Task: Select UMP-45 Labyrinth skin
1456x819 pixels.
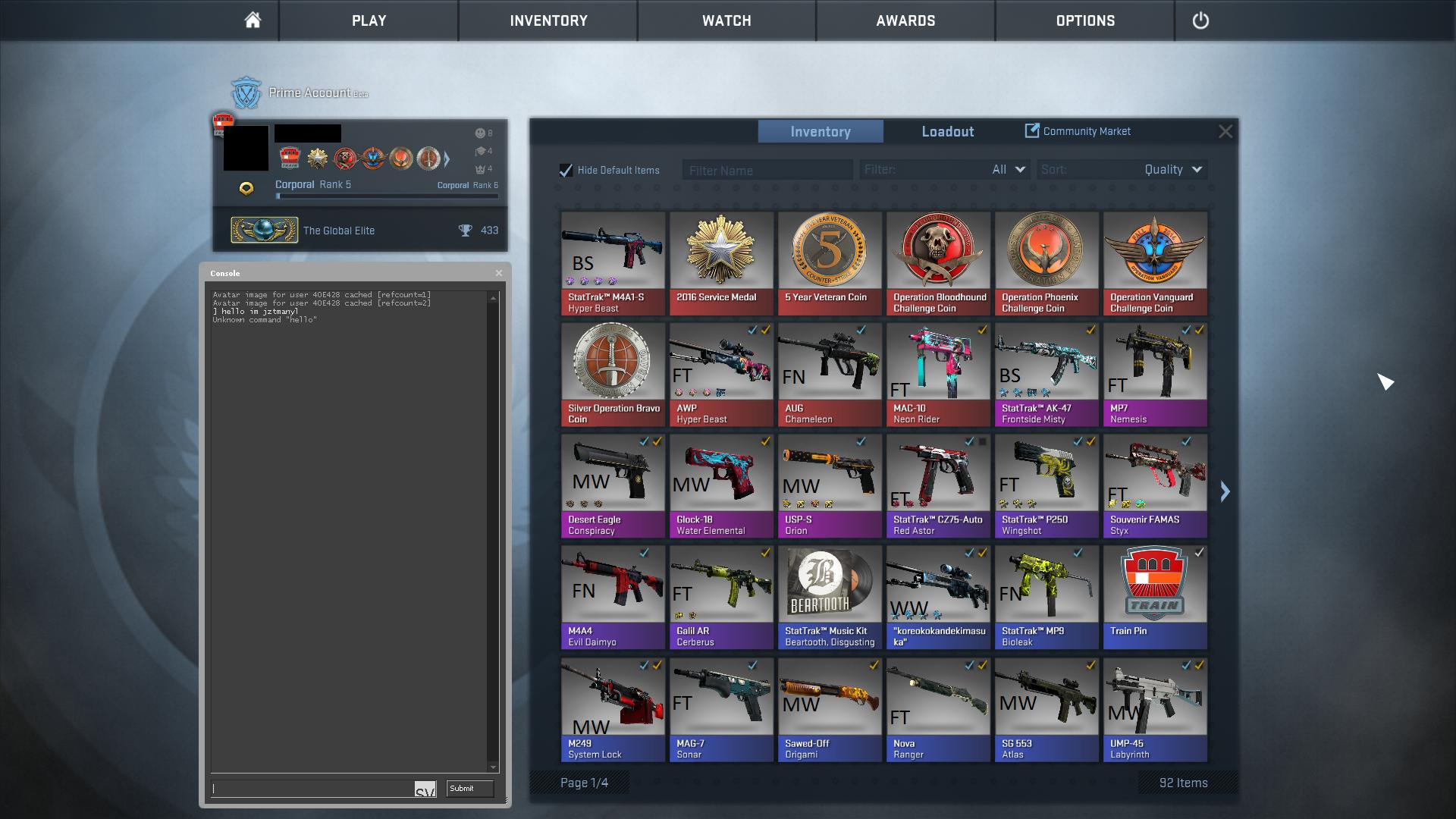Action: (1155, 710)
